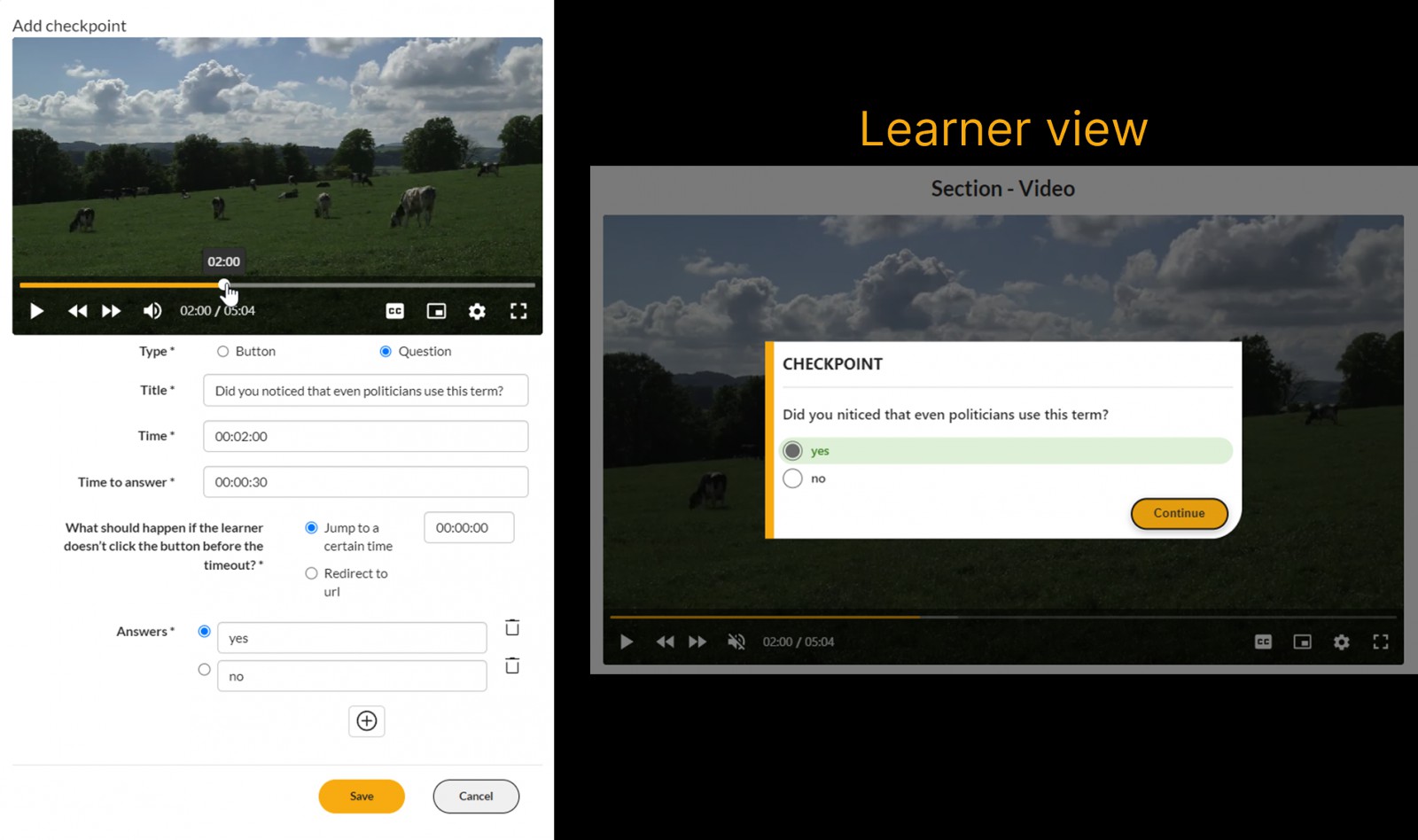Play the learner view video
Image resolution: width=1418 pixels, height=840 pixels.
click(x=627, y=642)
